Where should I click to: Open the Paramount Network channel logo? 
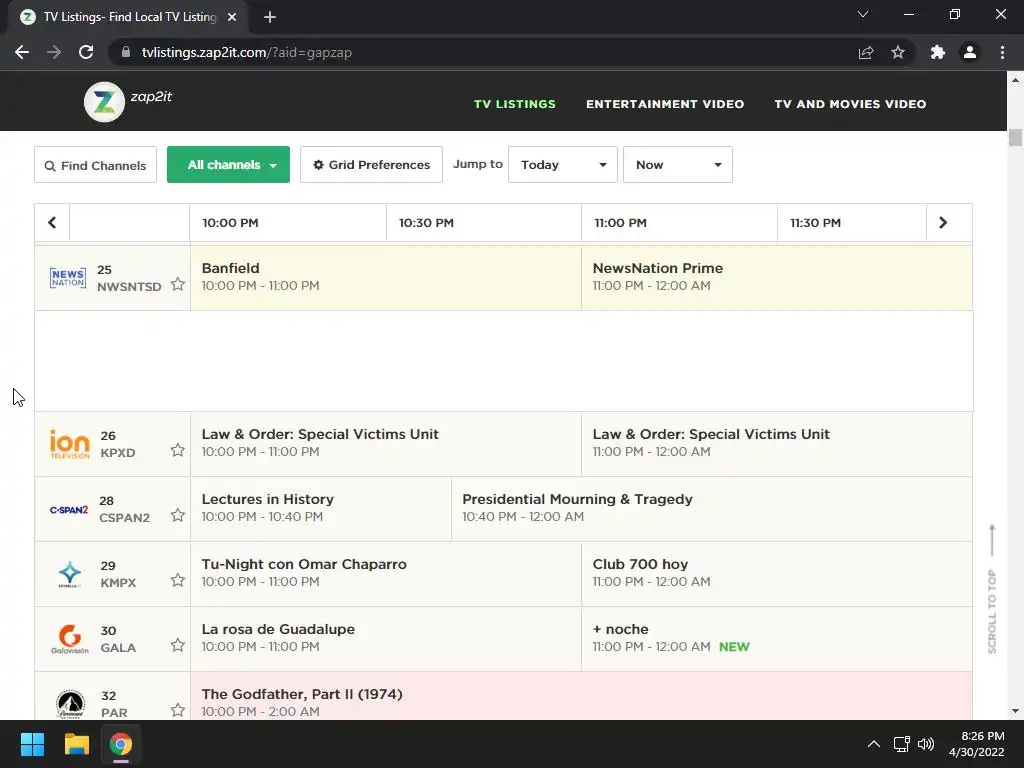pos(70,704)
